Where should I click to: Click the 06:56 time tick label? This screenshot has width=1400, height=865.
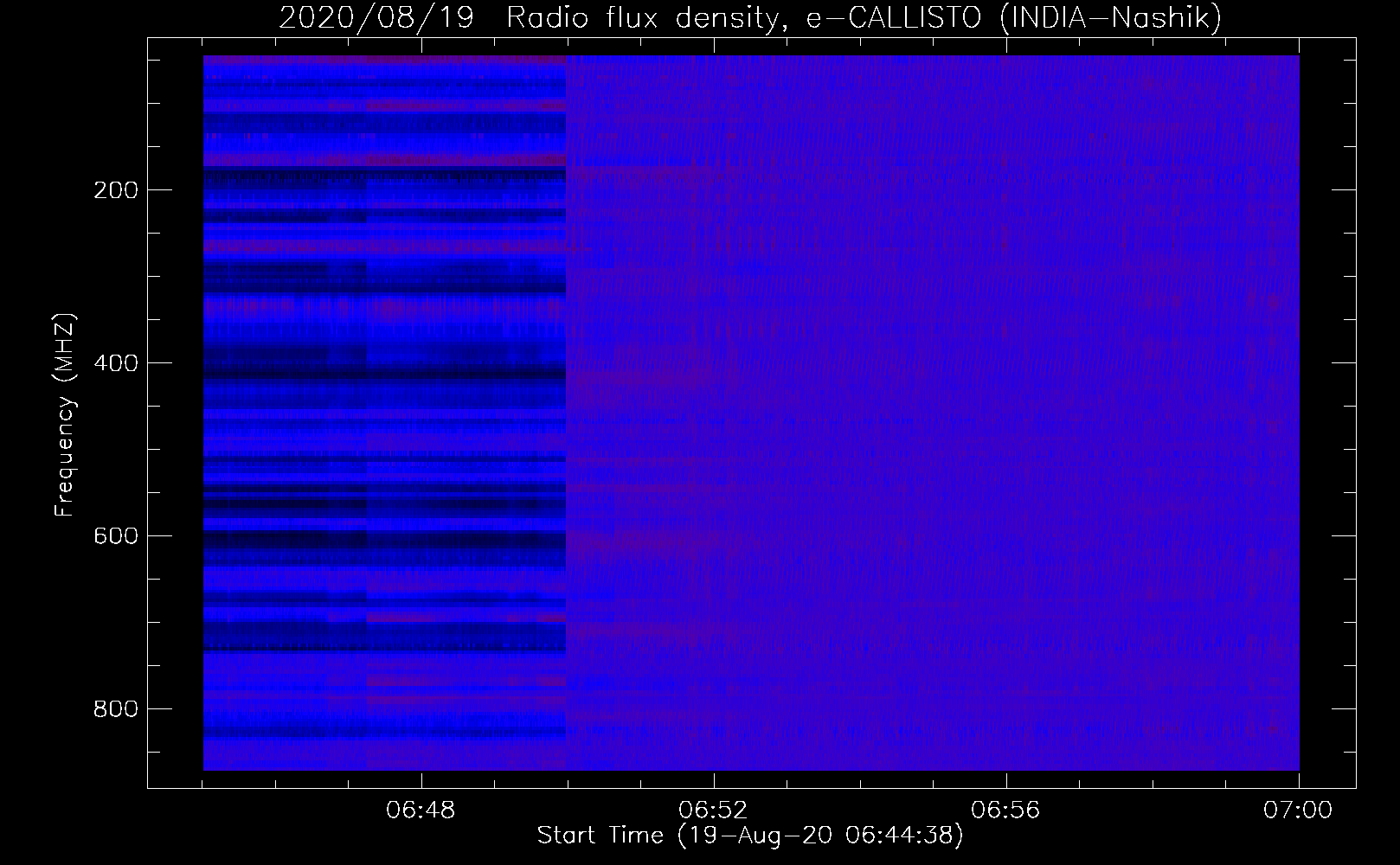click(x=1006, y=811)
